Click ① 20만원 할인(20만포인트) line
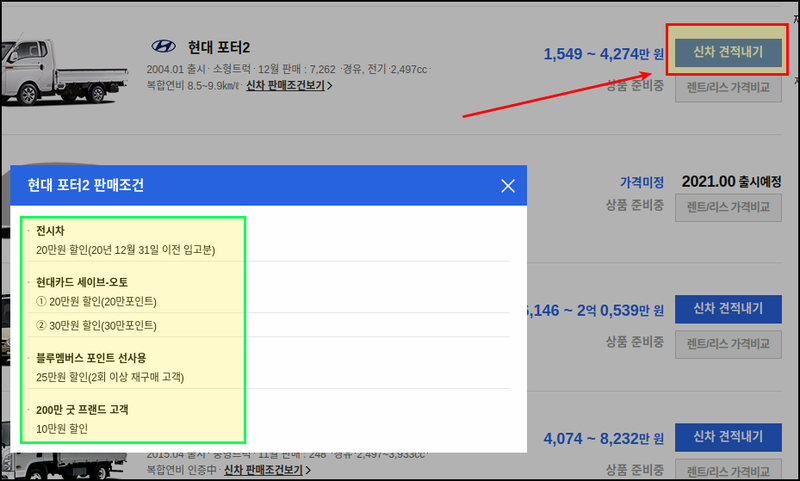 (x=96, y=301)
